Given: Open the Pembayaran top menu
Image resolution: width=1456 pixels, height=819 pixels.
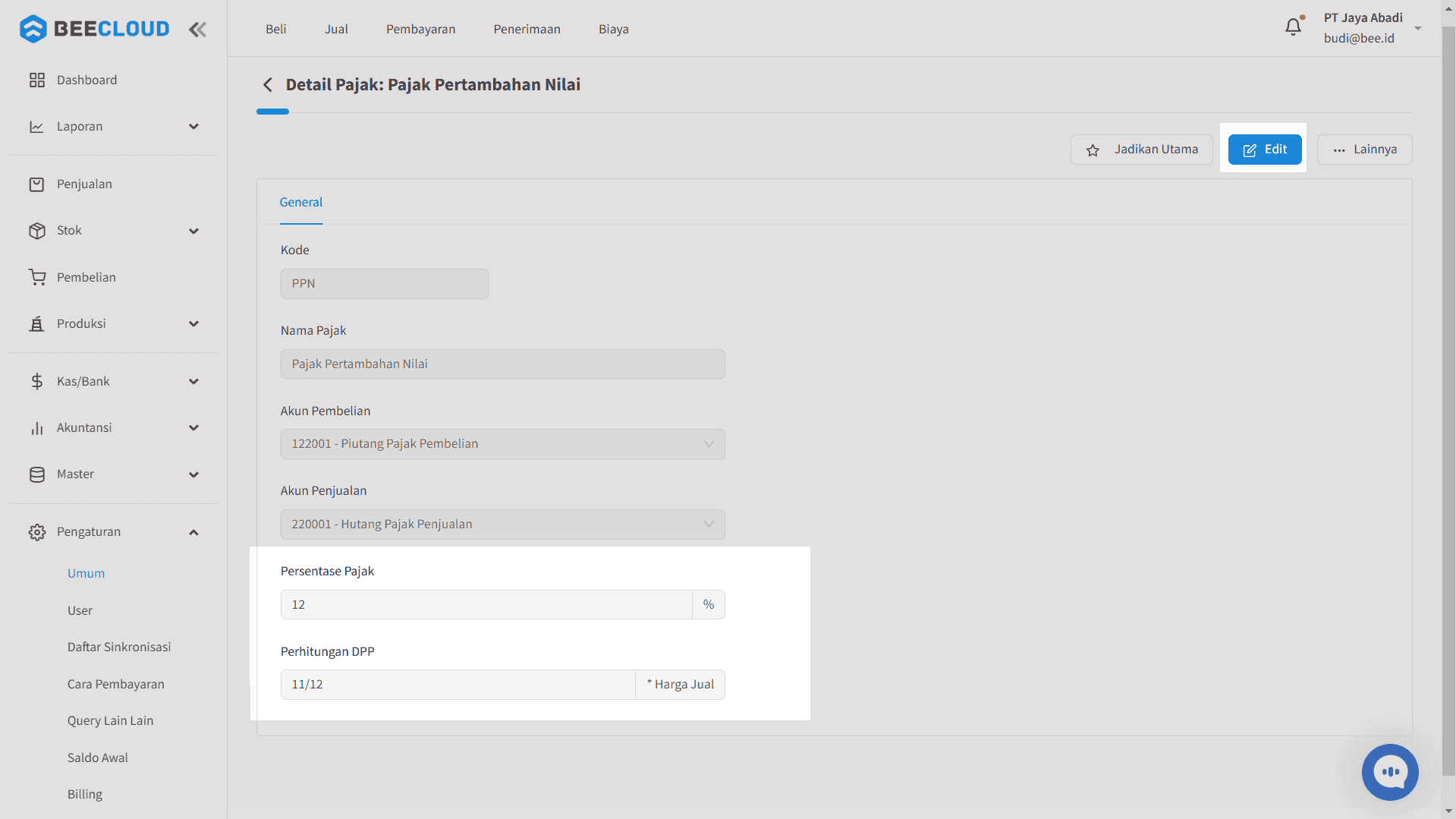Looking at the screenshot, I should tap(420, 29).
